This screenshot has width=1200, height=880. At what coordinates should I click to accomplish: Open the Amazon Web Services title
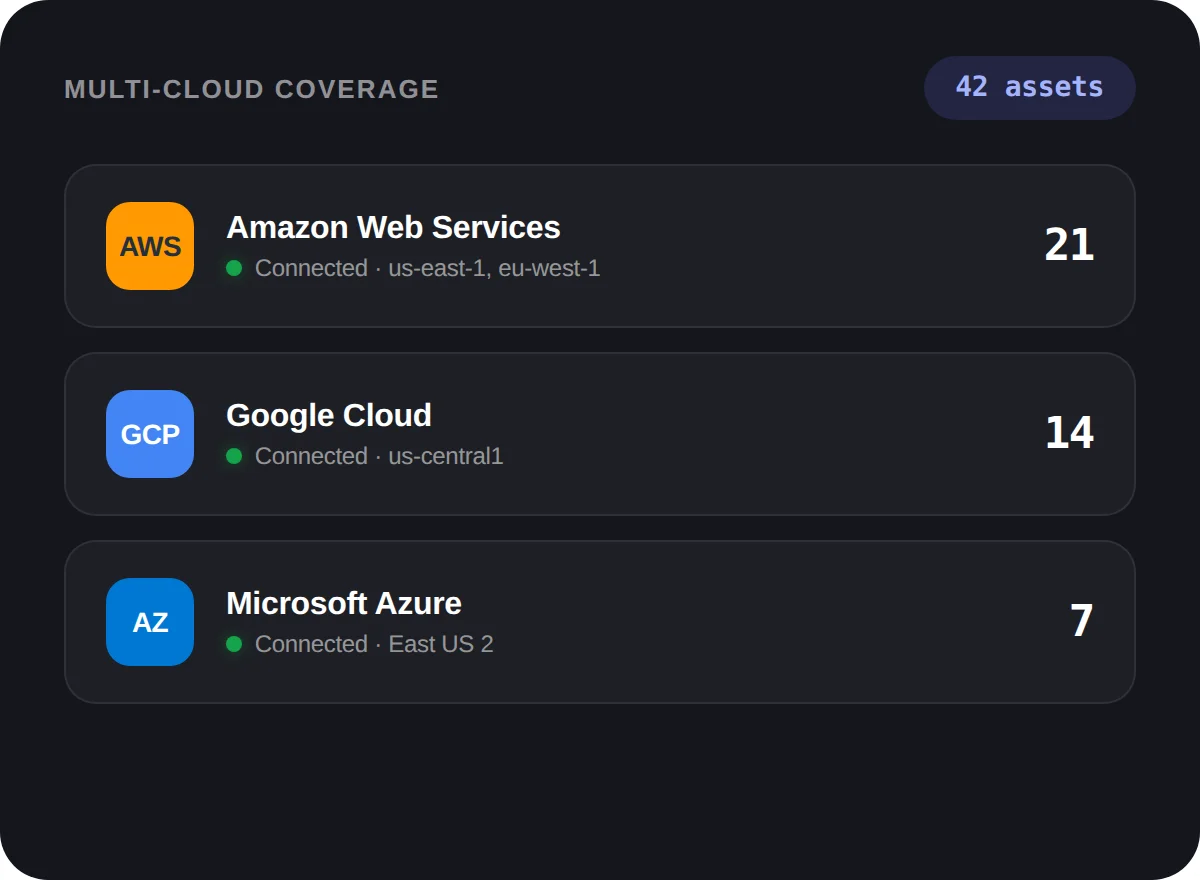pos(393,227)
